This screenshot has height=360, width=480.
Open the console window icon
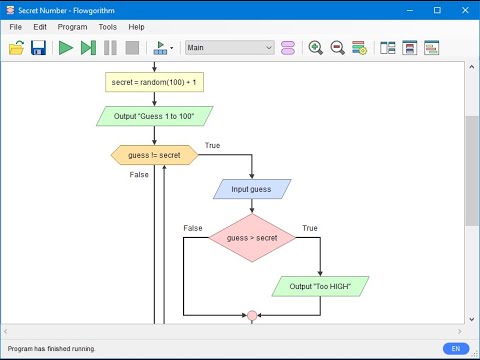[410, 48]
